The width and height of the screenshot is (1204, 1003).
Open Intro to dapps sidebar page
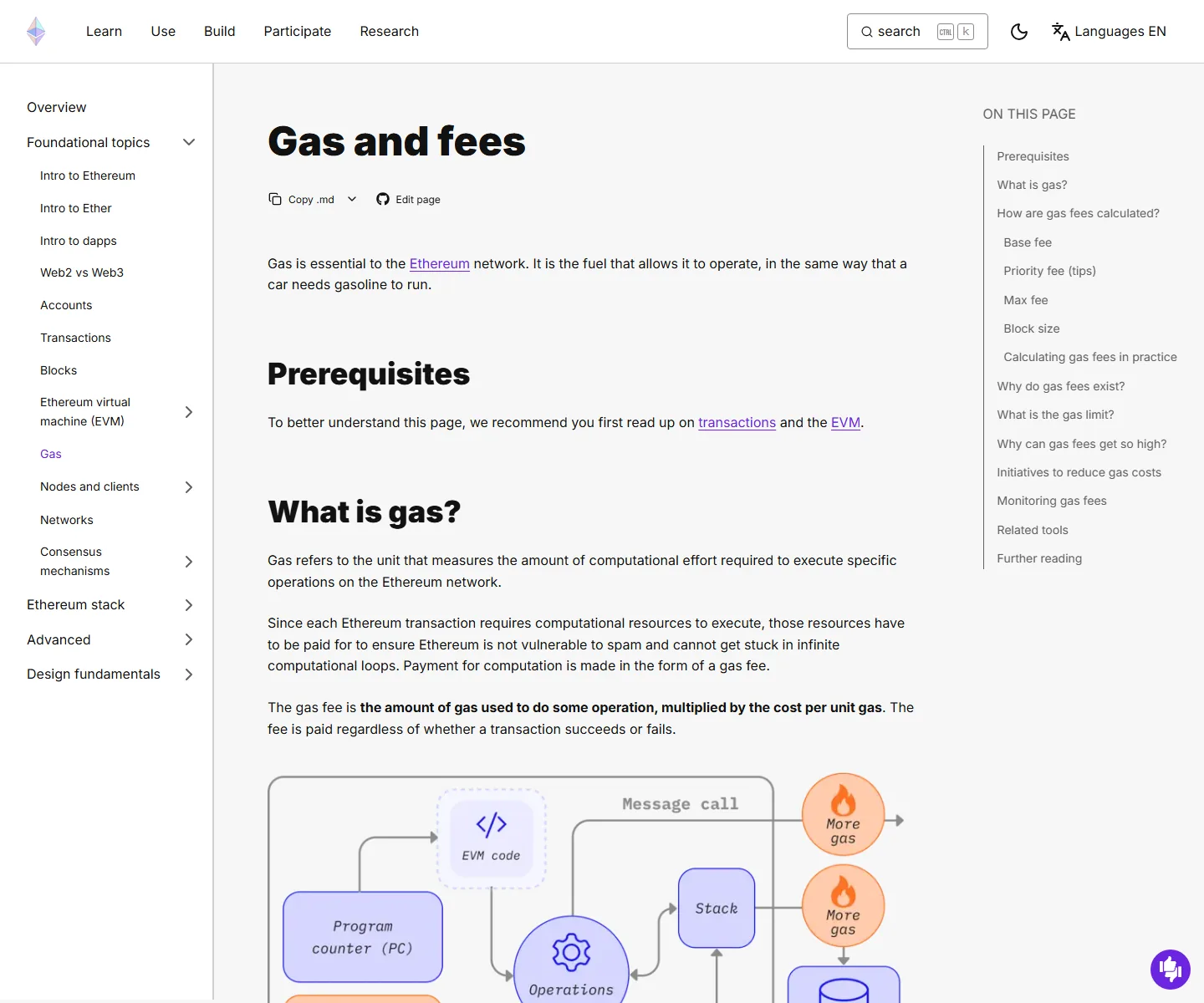79,241
